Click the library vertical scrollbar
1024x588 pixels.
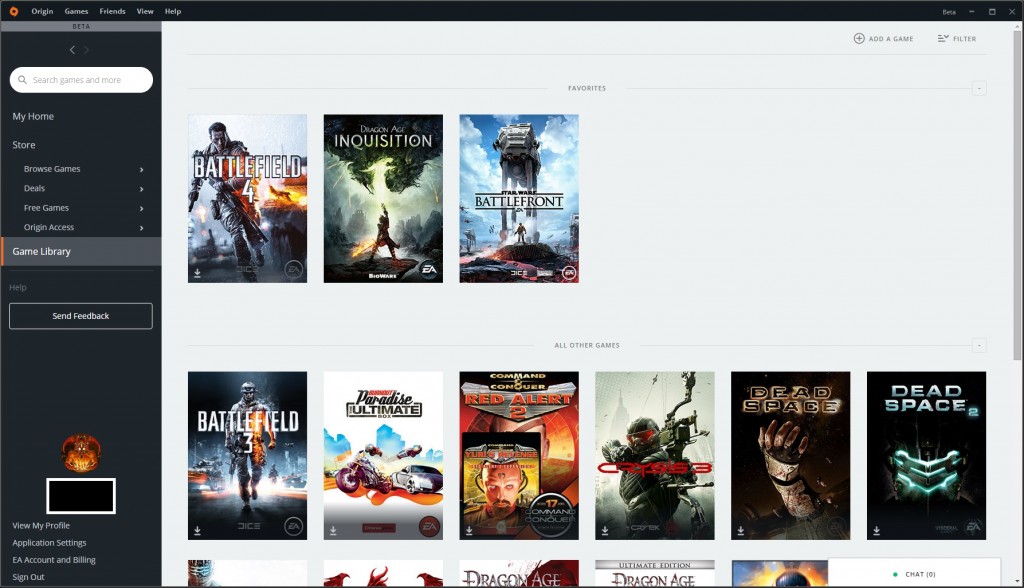(1017, 193)
